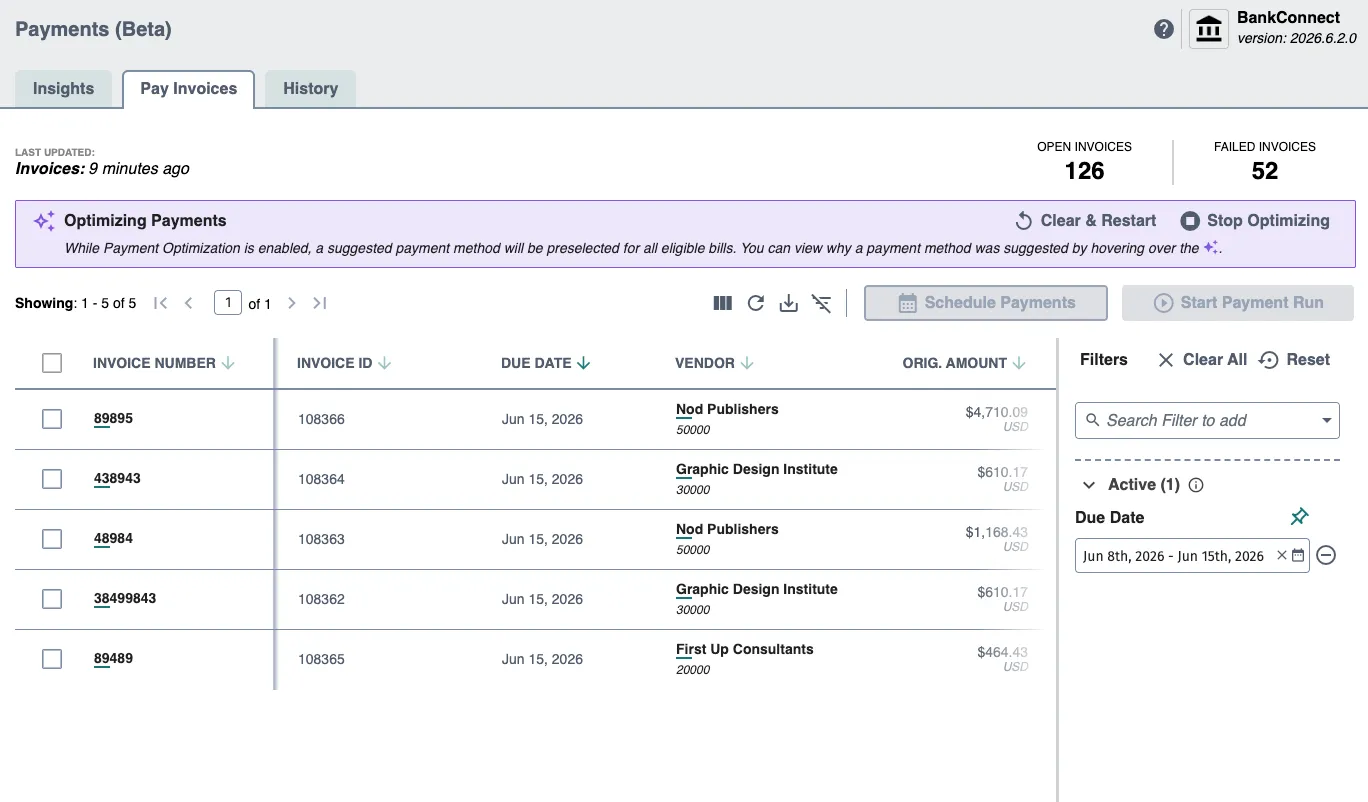Go to first page arrow
Viewport: 1368px width, 802px height.
160,303
